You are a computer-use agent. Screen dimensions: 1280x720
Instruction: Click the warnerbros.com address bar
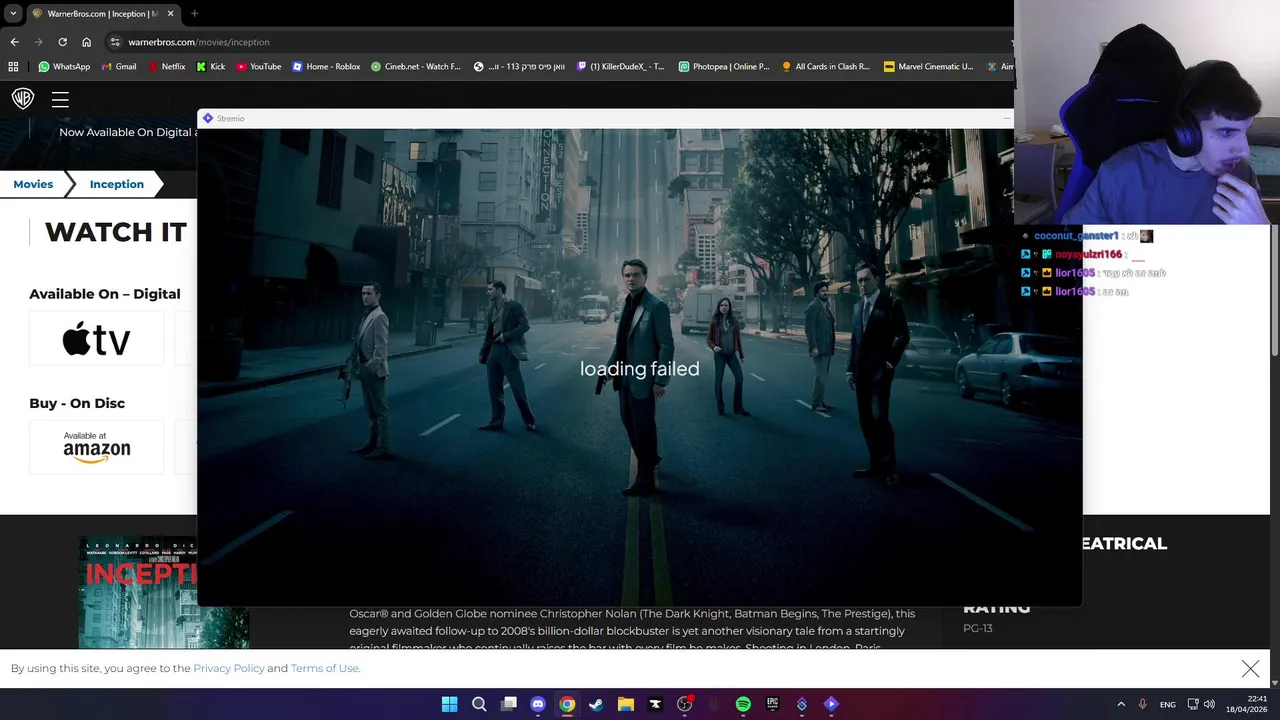560,42
